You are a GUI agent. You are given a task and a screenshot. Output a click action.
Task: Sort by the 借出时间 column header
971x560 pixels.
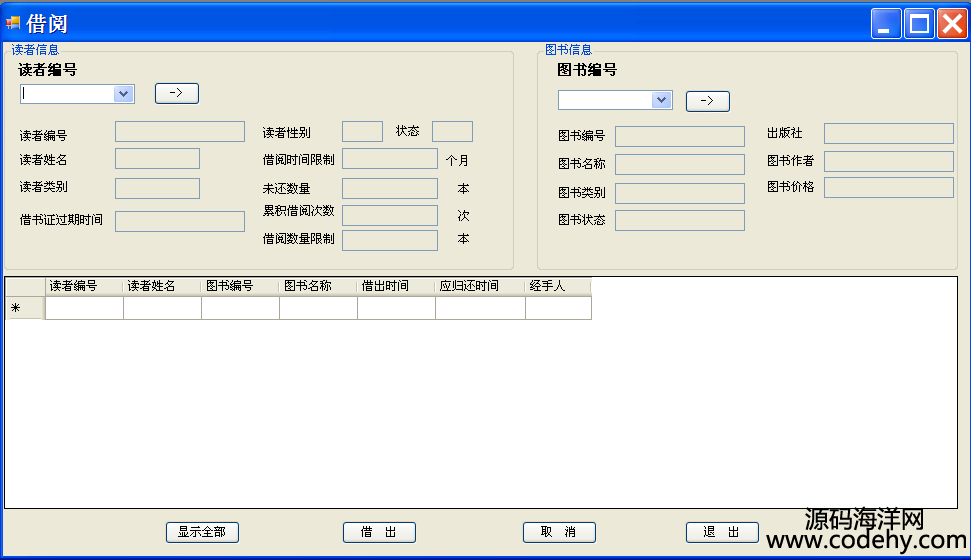coord(396,286)
